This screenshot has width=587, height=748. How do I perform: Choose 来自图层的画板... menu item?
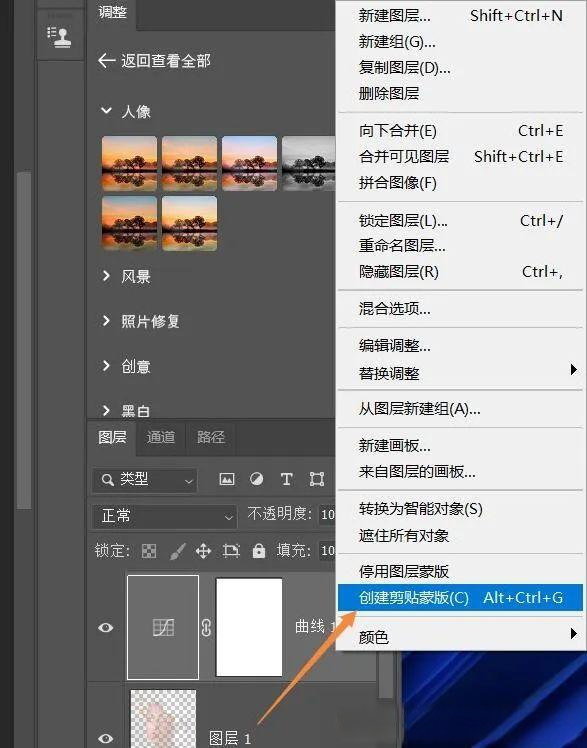click(460, 472)
